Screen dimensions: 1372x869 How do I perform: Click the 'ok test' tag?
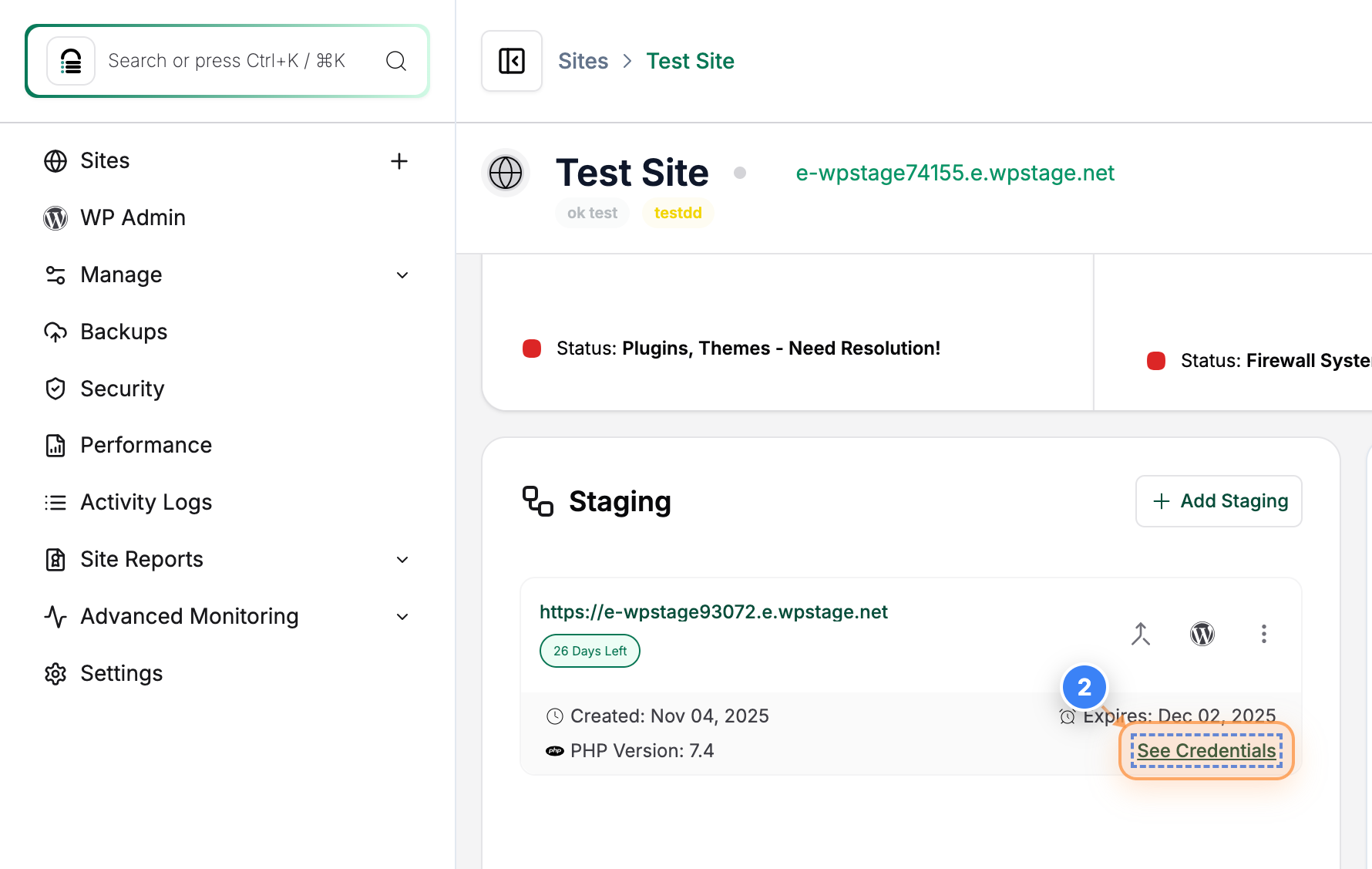coord(592,213)
